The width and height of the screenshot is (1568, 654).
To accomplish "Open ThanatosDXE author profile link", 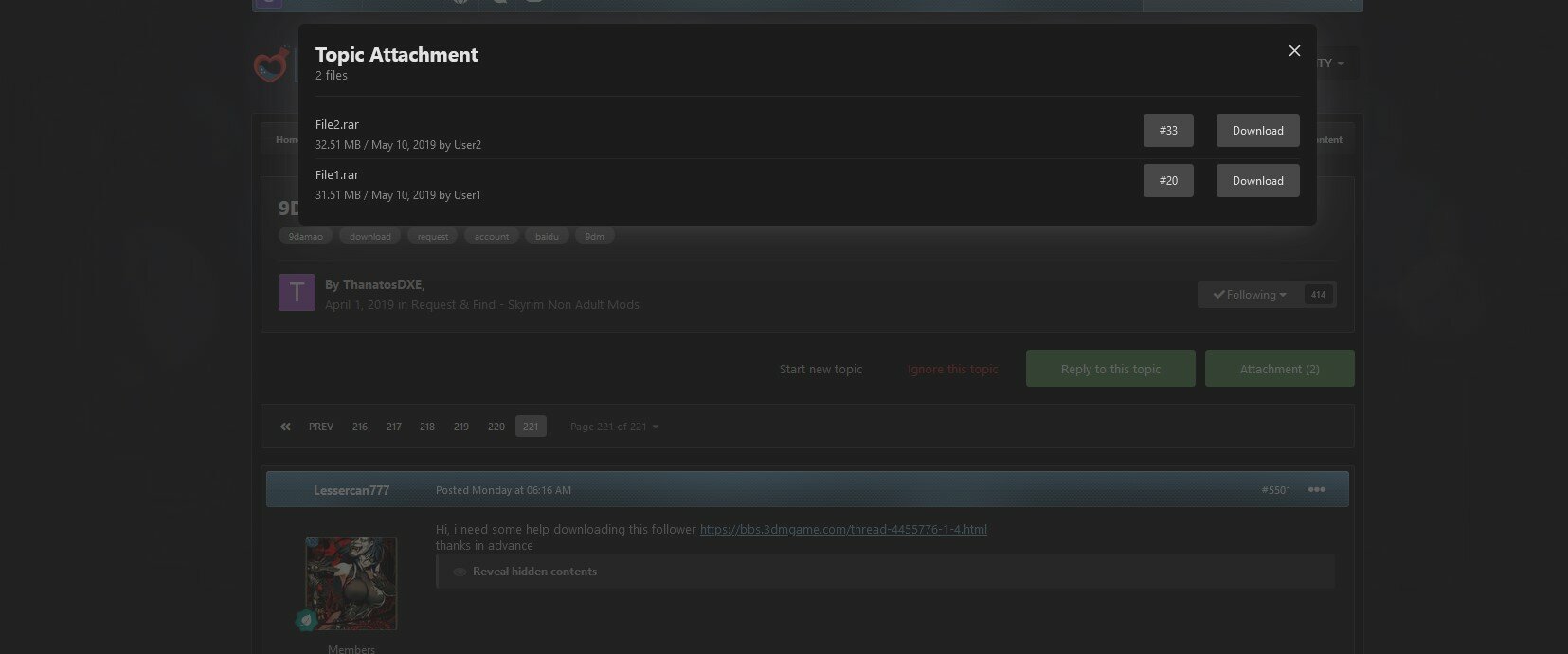I will click(x=383, y=285).
